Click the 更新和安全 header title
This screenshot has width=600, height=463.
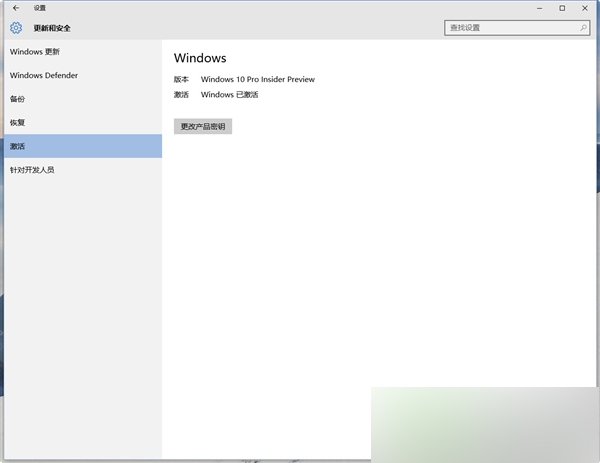coord(52,28)
